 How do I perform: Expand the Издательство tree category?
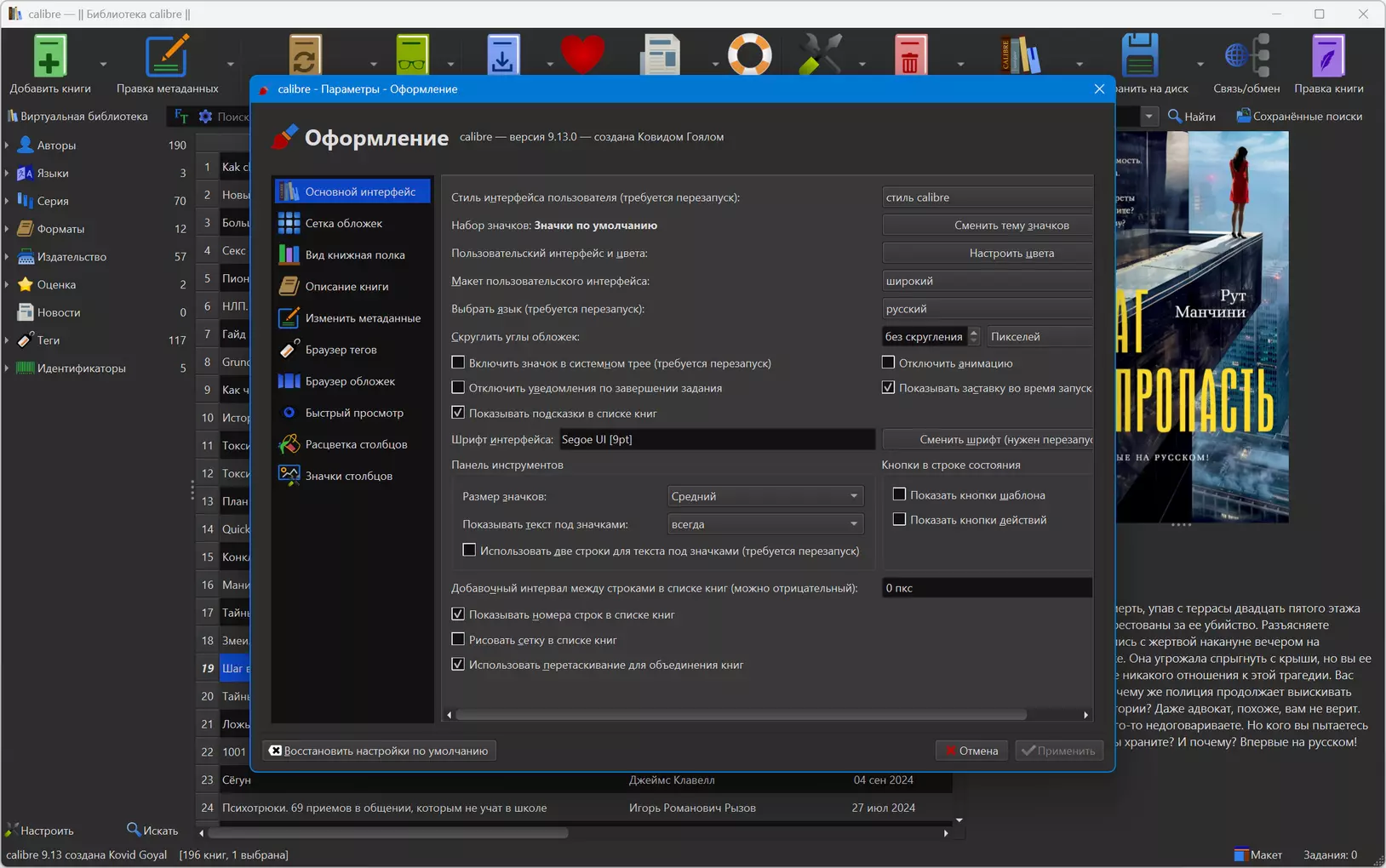point(7,257)
